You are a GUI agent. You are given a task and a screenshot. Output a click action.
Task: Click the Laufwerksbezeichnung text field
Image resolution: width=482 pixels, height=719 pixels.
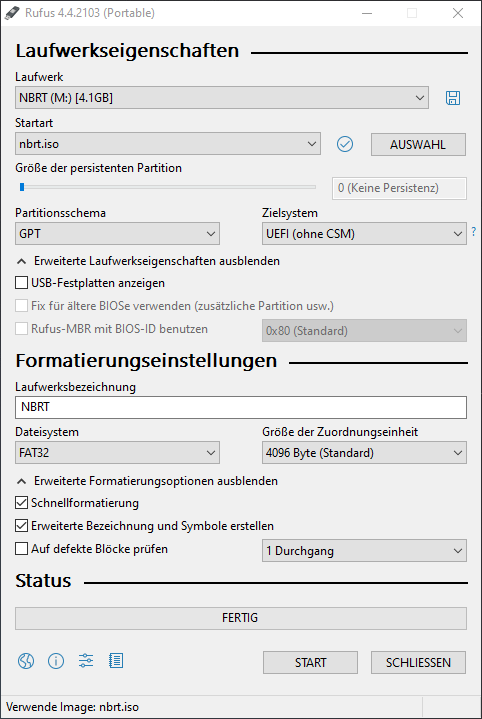coord(241,407)
